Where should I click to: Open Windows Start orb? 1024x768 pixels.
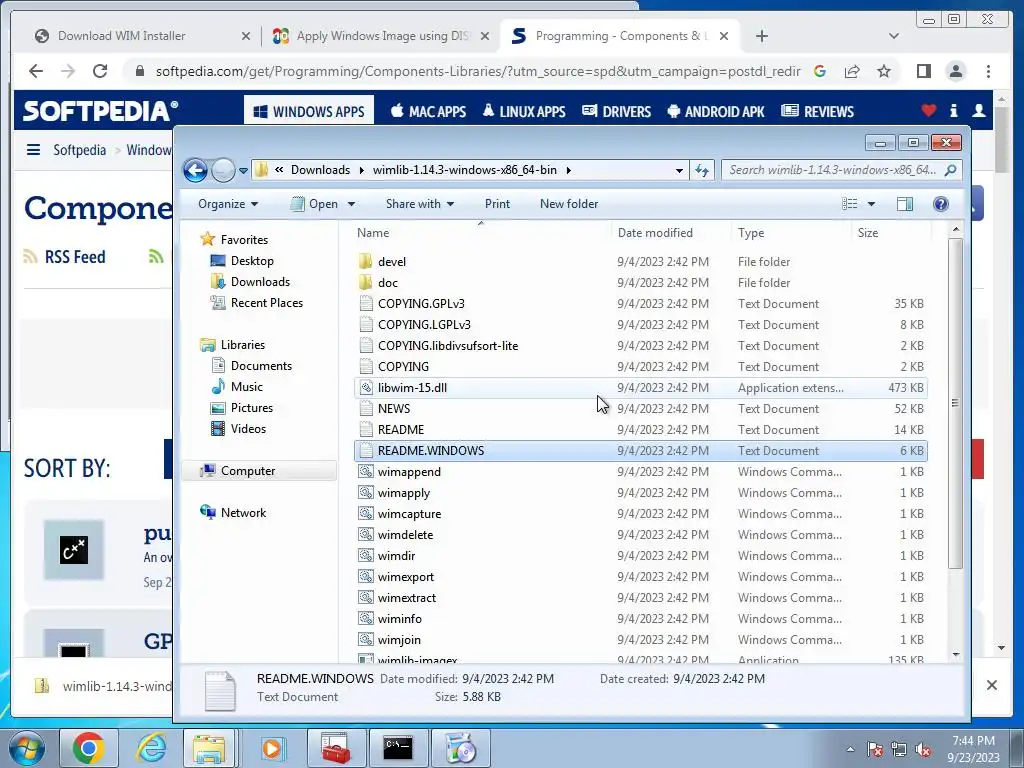25,748
